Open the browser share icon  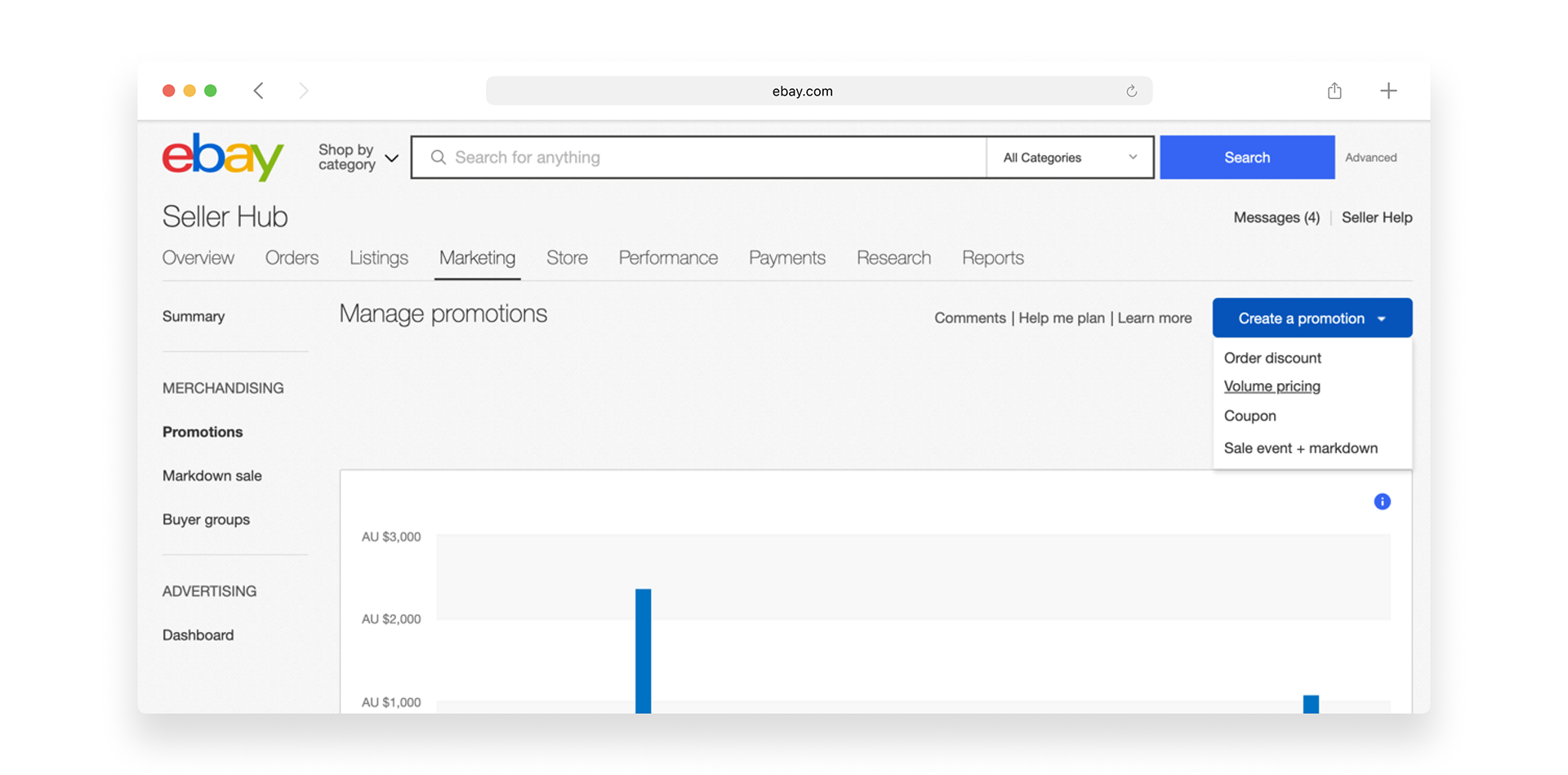pos(1334,91)
